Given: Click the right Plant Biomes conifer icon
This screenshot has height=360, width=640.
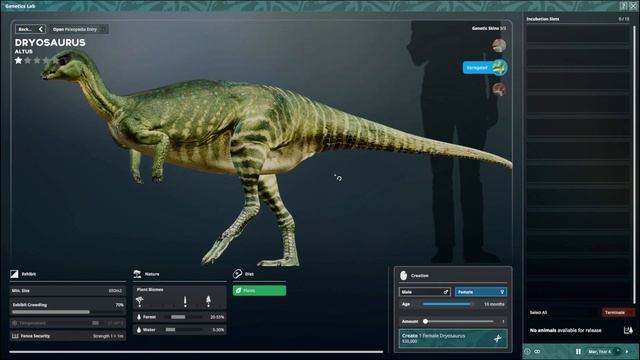Looking at the screenshot, I should (208, 302).
